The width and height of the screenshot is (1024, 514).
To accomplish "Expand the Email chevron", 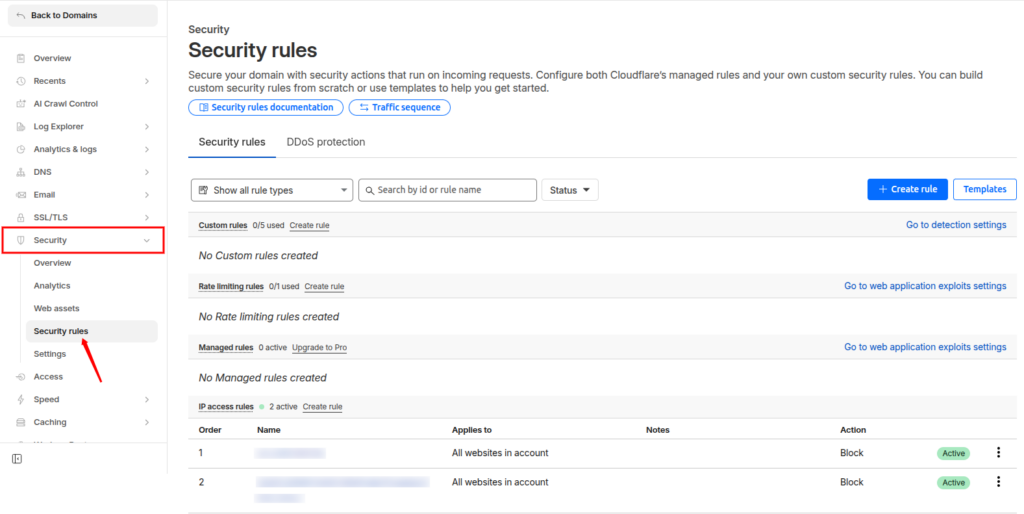I will coord(147,195).
